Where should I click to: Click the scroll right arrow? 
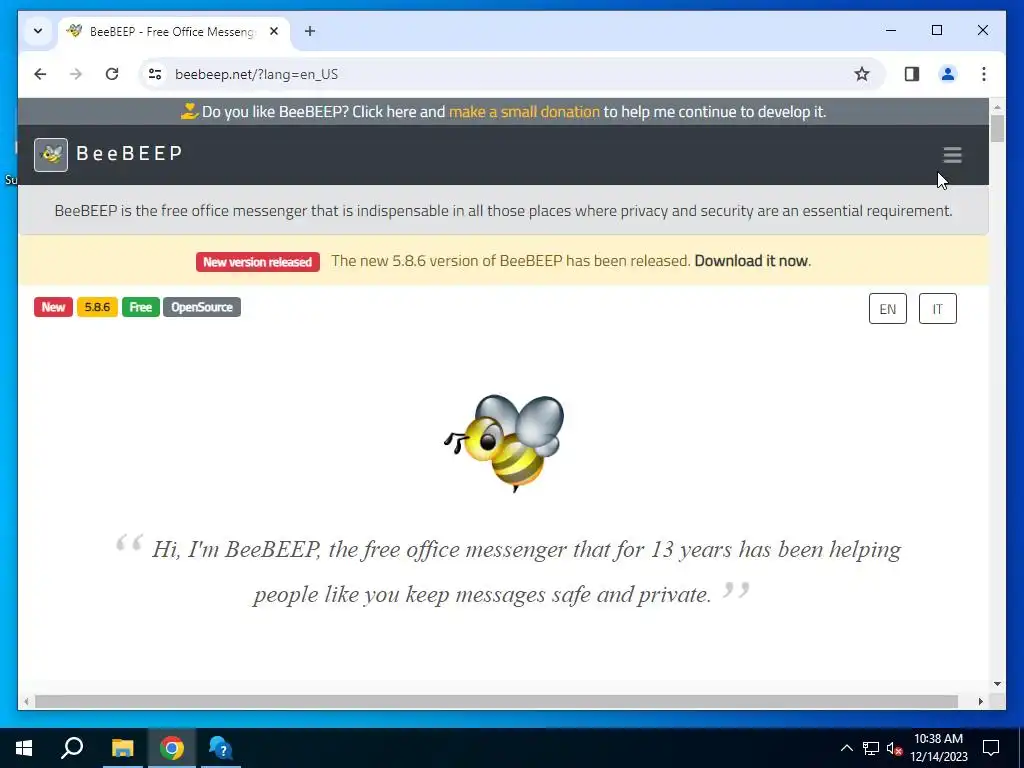pos(980,701)
